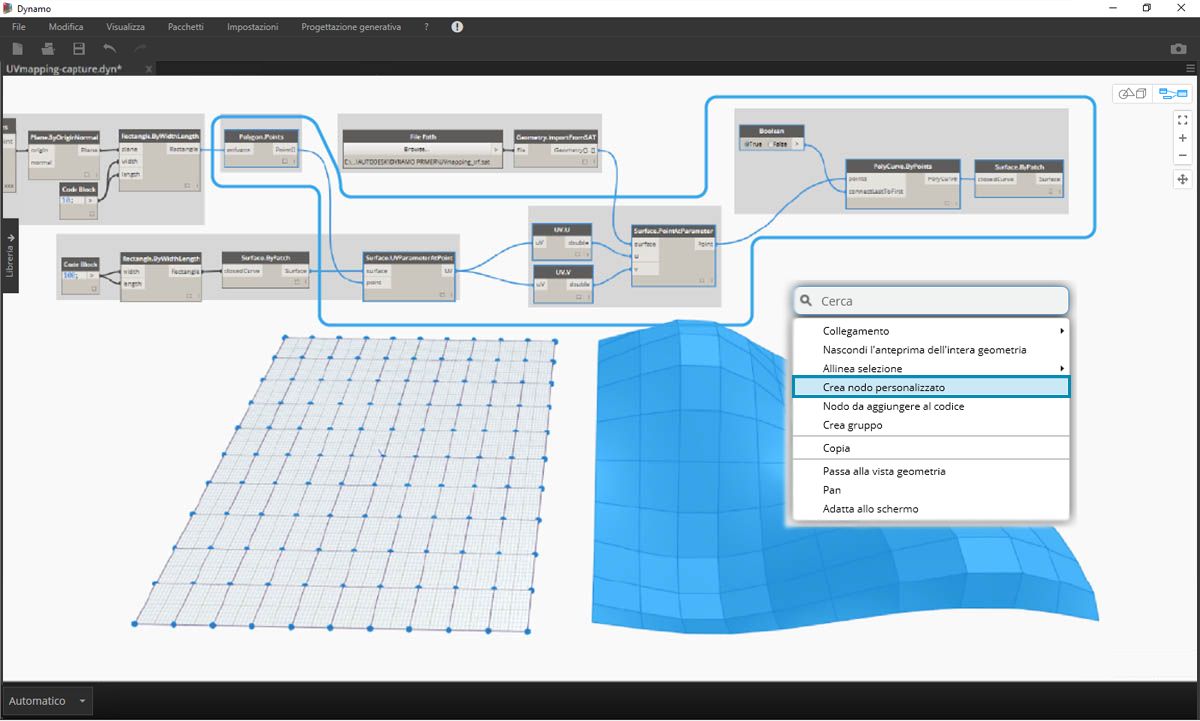Close the UVmapping-capture.dyn tab
Image resolution: width=1200 pixels, height=721 pixels.
click(x=149, y=69)
